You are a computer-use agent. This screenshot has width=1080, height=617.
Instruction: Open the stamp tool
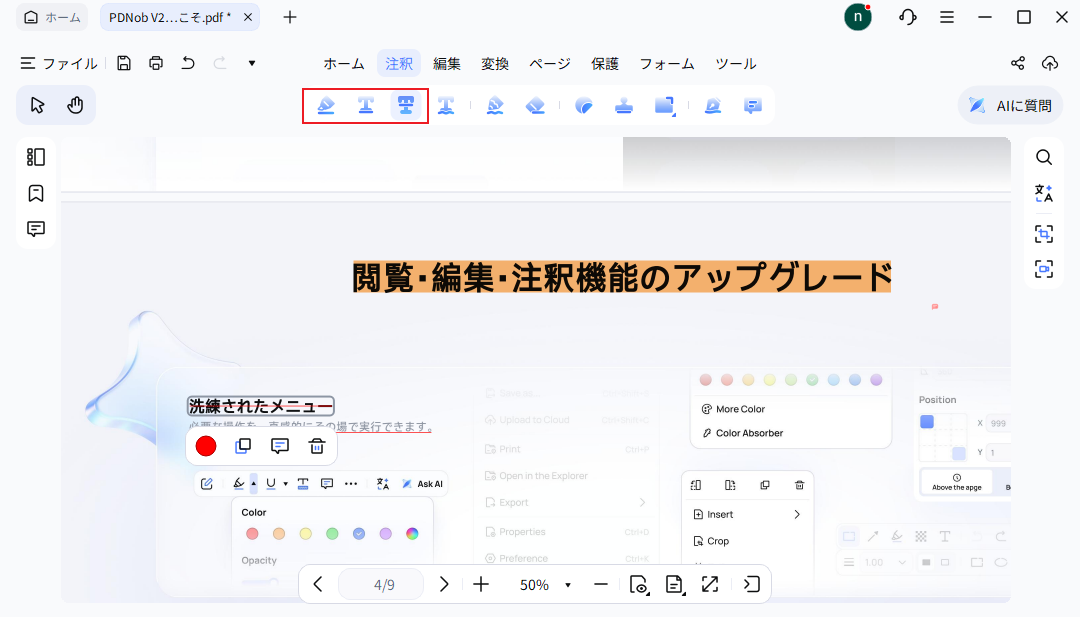tap(624, 105)
